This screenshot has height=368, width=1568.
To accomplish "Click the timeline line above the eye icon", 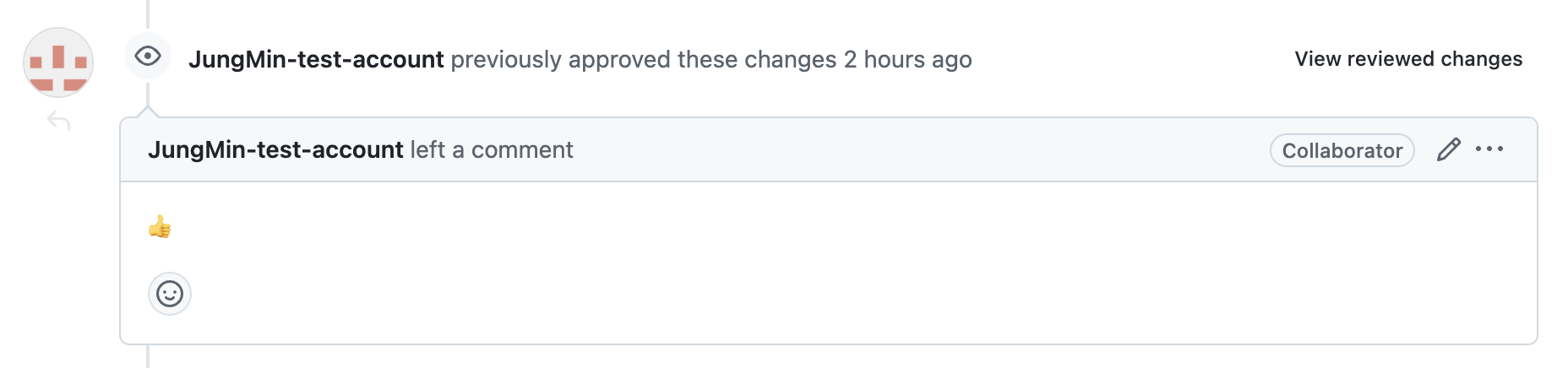I will tap(148, 14).
